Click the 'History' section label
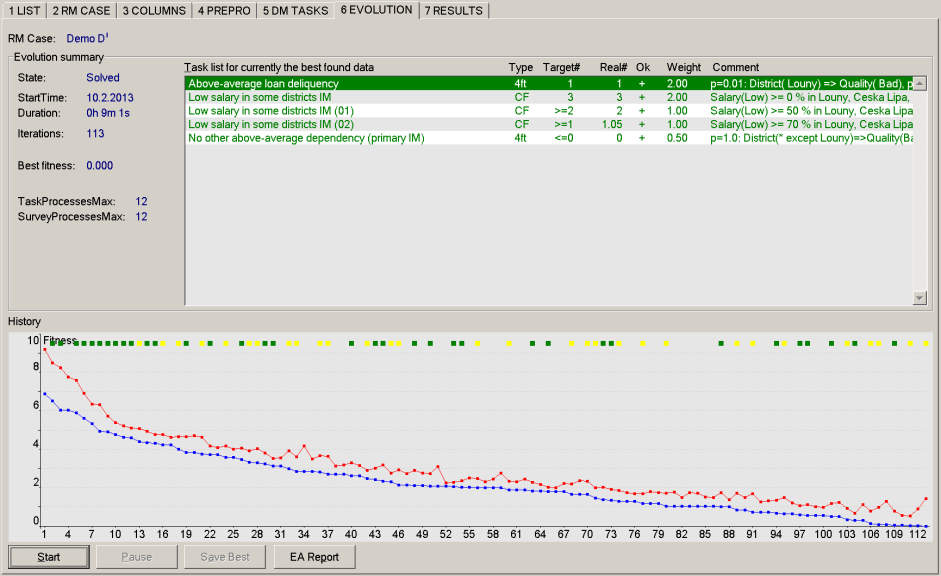This screenshot has width=941, height=576. (24, 322)
